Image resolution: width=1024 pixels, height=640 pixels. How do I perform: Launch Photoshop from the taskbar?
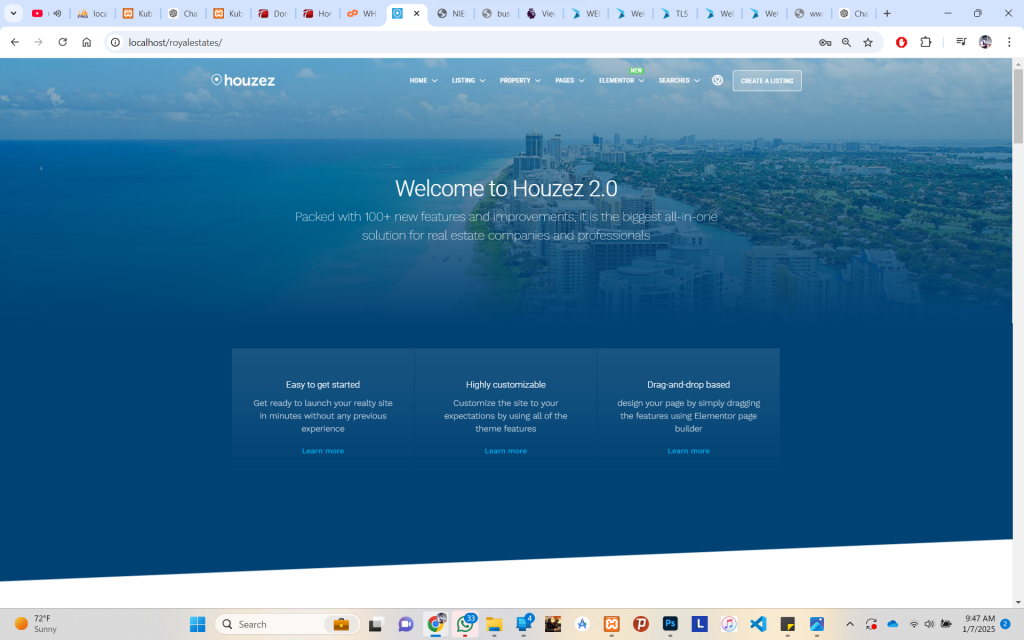coord(670,625)
